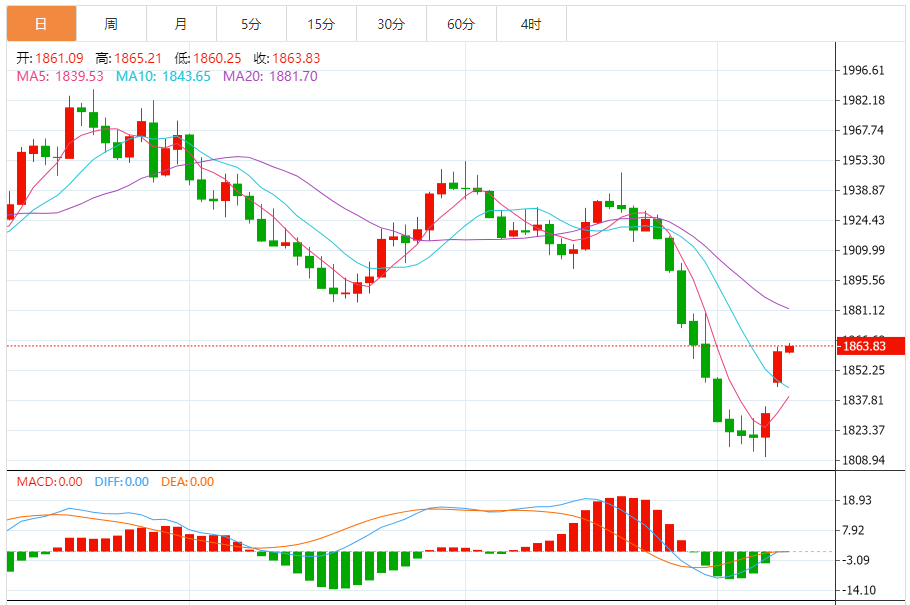This screenshot has width=910, height=605.
Task: Click the -14.10 MACD axis label
Action: point(858,590)
